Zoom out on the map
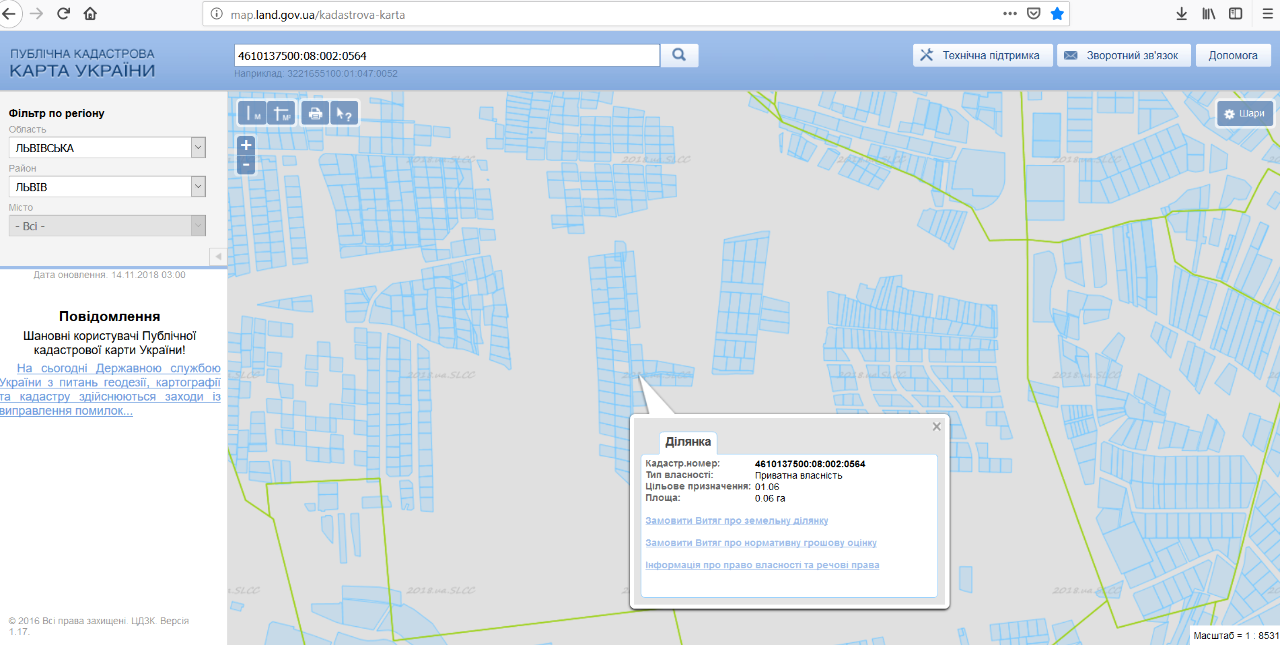Screen dimensions: 1280x645 246,164
